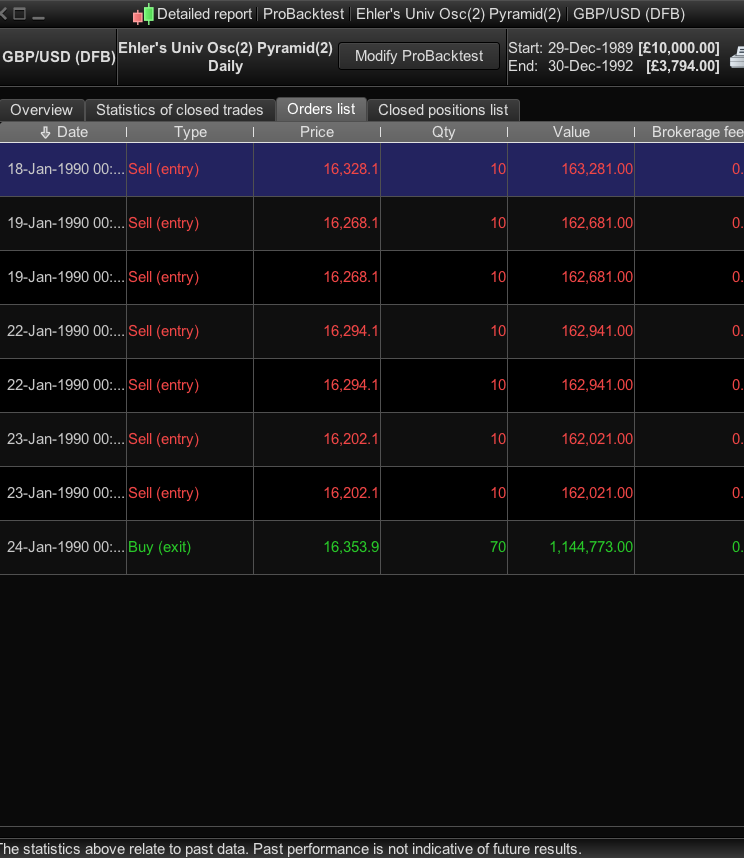The image size is (744, 858).
Task: Sort by the Value column header
Action: (571, 132)
